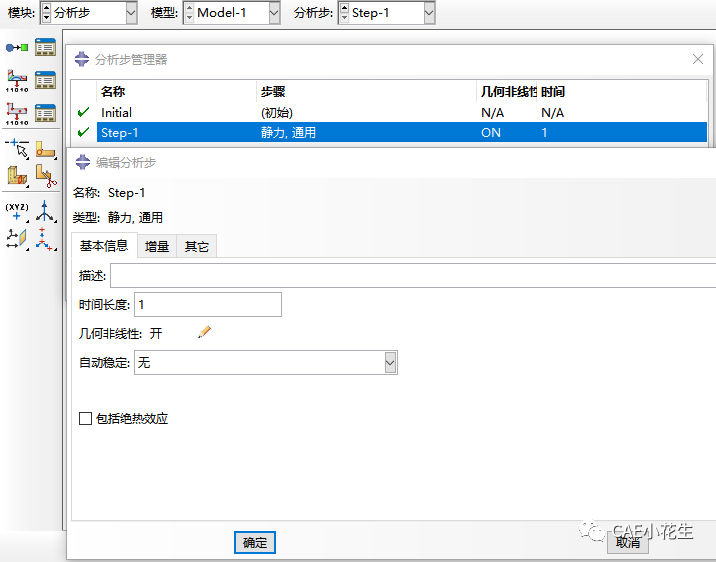Click the 取消 button
This screenshot has width=716, height=562.
tap(628, 542)
